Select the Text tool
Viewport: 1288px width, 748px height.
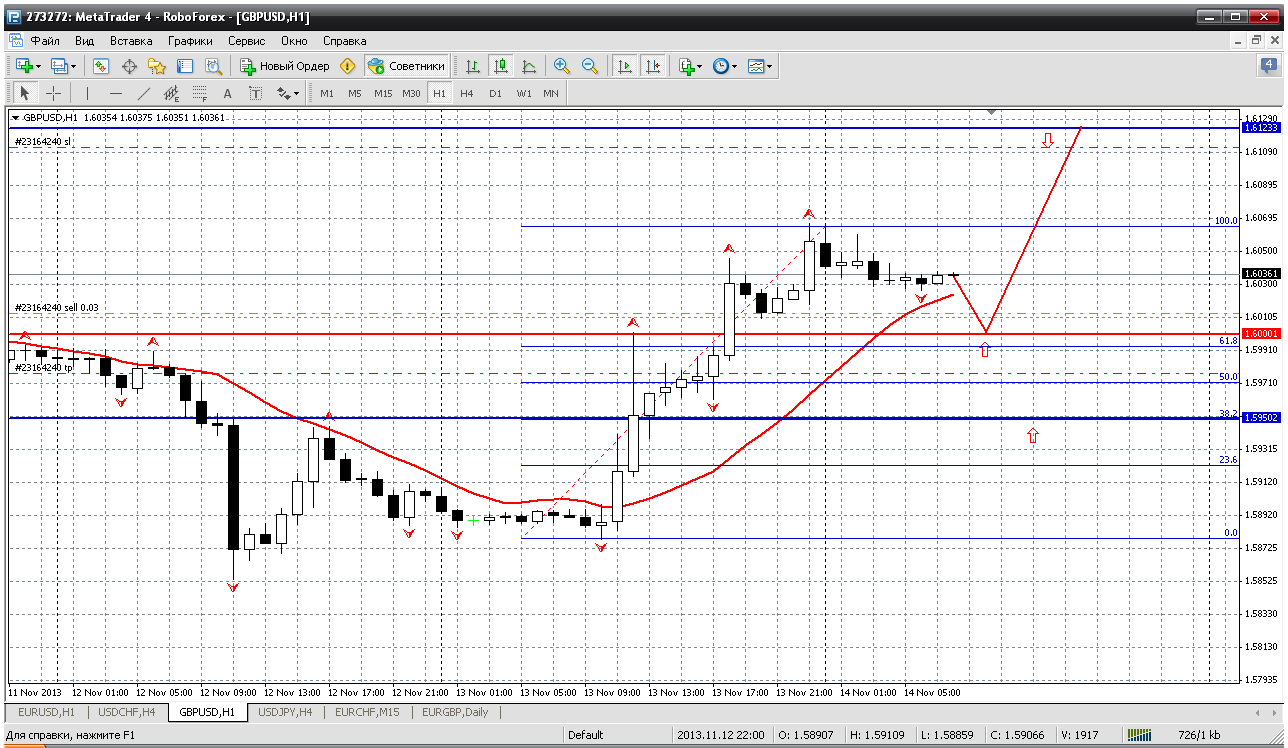point(228,93)
